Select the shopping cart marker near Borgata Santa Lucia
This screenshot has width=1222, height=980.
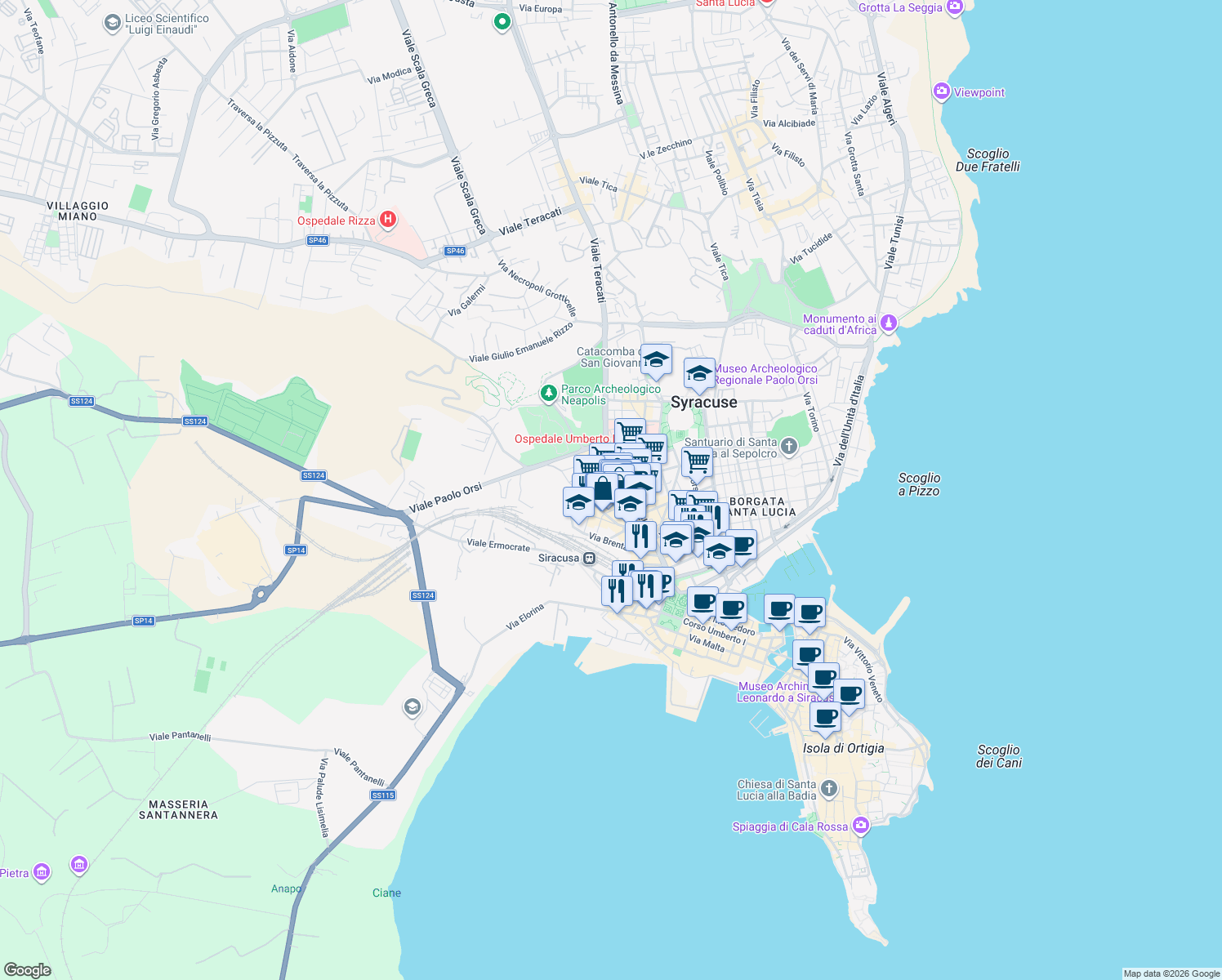click(696, 463)
